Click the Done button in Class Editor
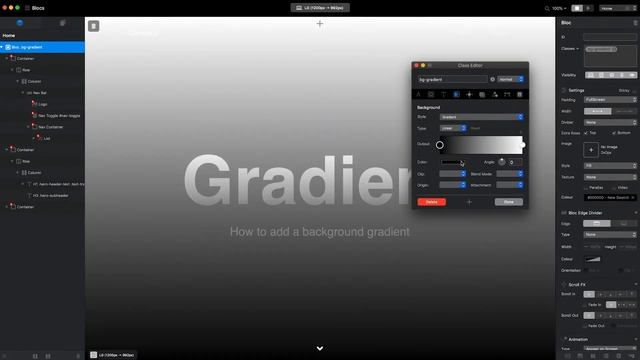The height and width of the screenshot is (360, 640). pyautogui.click(x=509, y=202)
